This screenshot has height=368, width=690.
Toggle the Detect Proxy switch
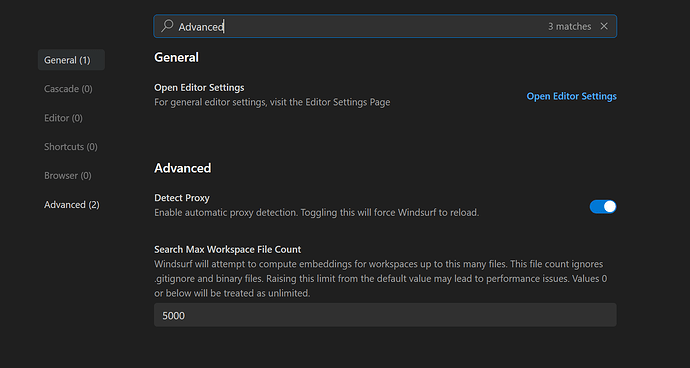click(x=603, y=206)
